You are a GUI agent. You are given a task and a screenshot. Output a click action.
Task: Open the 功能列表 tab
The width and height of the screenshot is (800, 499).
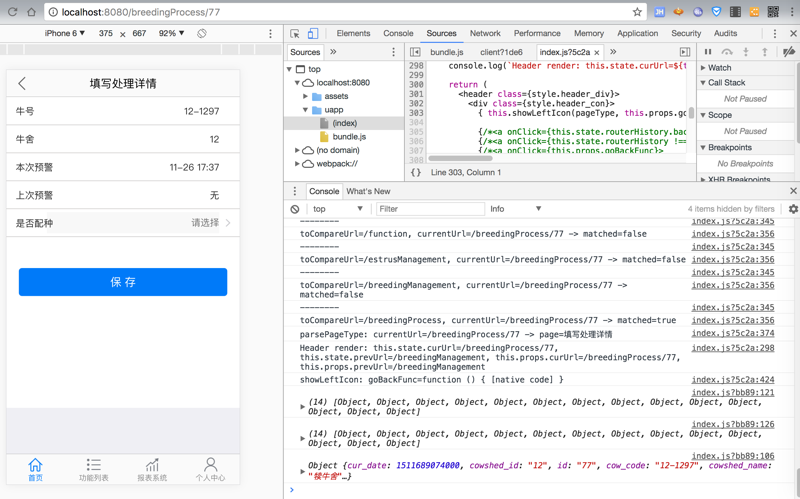pyautogui.click(x=93, y=469)
